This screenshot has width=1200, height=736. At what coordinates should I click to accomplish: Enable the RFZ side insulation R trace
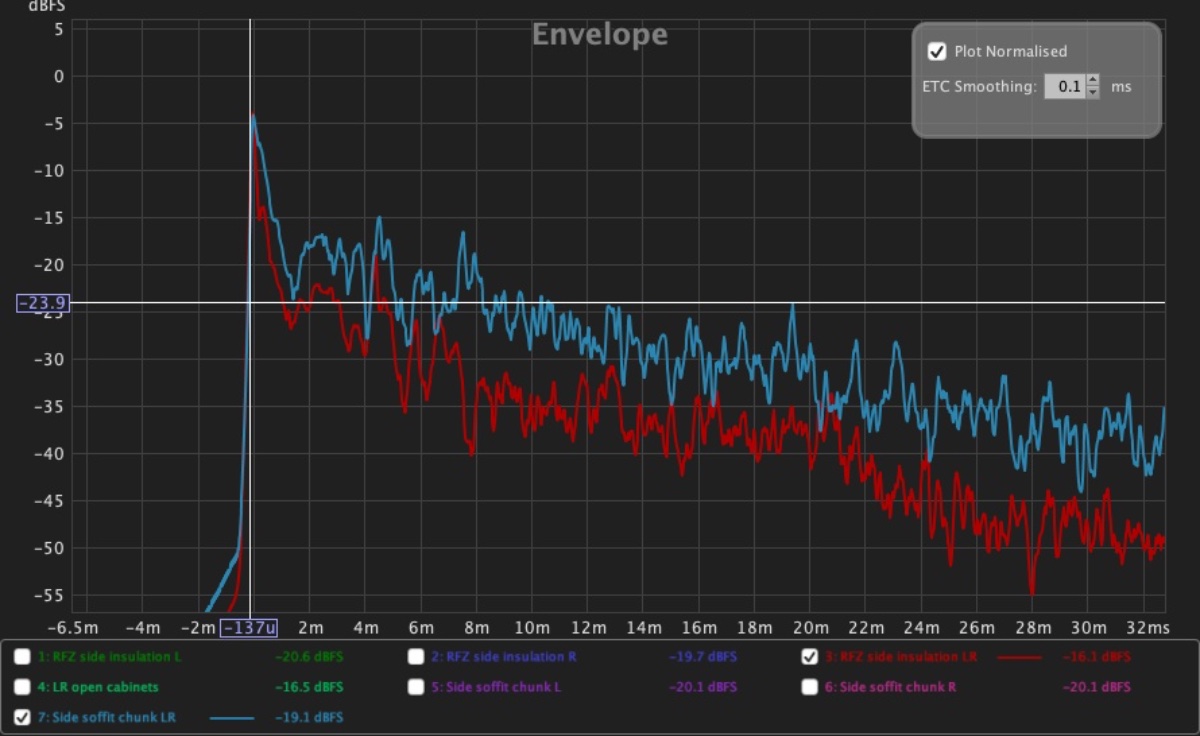click(415, 657)
